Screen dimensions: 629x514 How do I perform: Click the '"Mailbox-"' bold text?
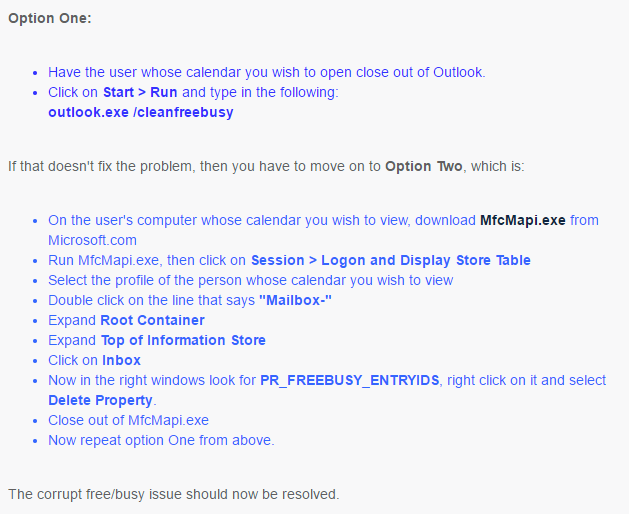[295, 300]
